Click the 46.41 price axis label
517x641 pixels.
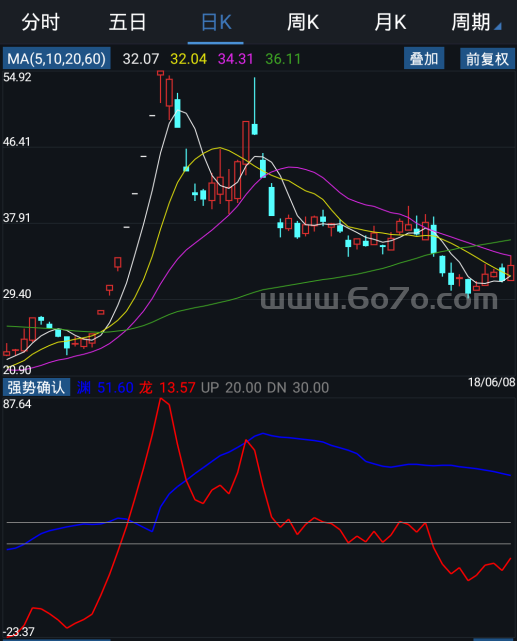click(17, 142)
